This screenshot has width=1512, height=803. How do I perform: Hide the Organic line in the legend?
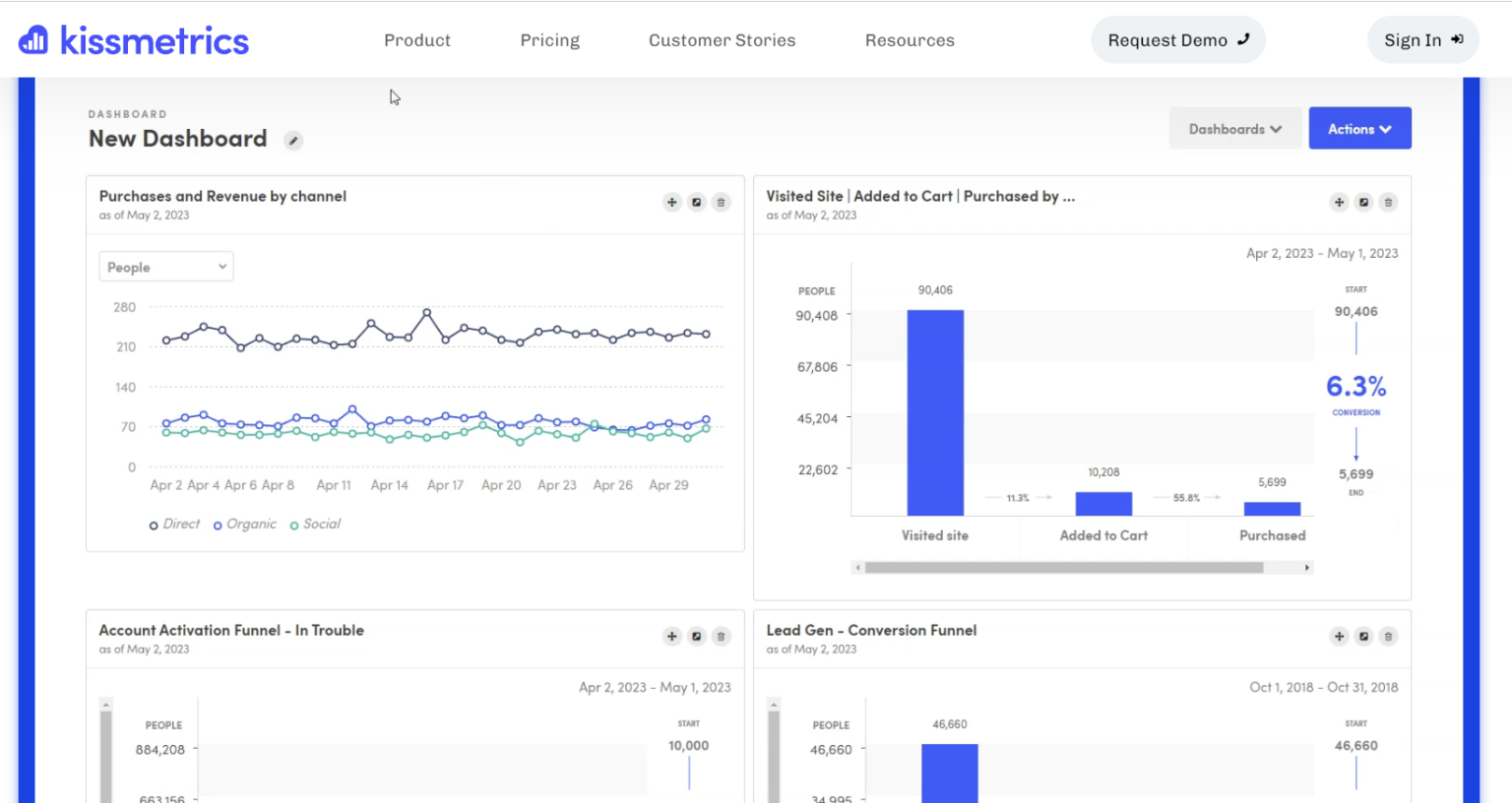click(x=244, y=524)
